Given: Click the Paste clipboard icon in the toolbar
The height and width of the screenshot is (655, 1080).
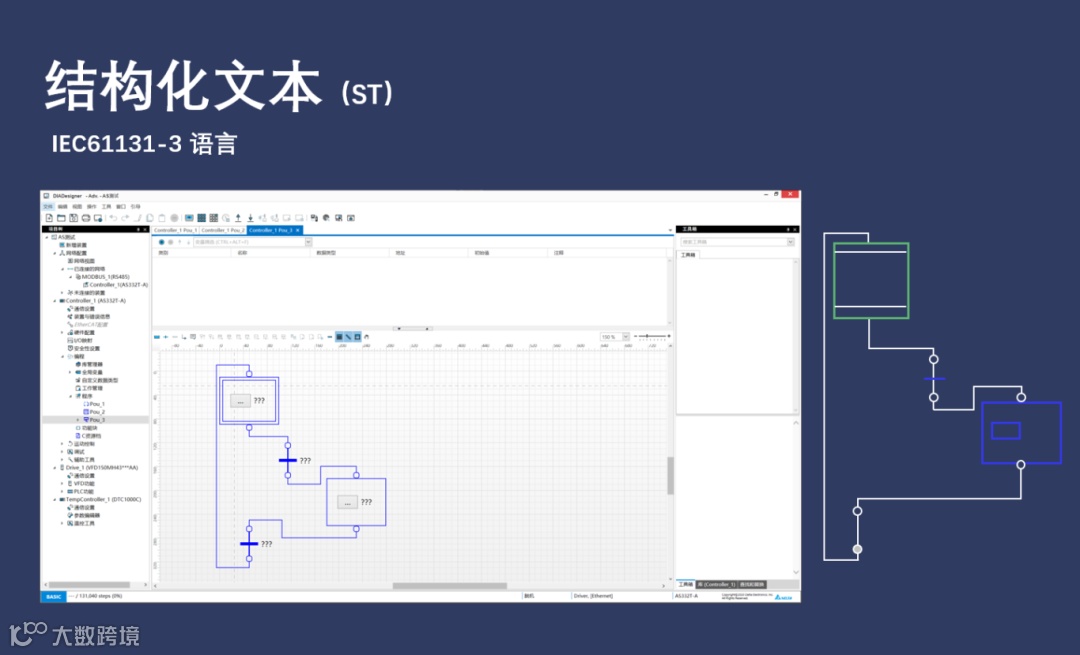Looking at the screenshot, I should tap(161, 218).
